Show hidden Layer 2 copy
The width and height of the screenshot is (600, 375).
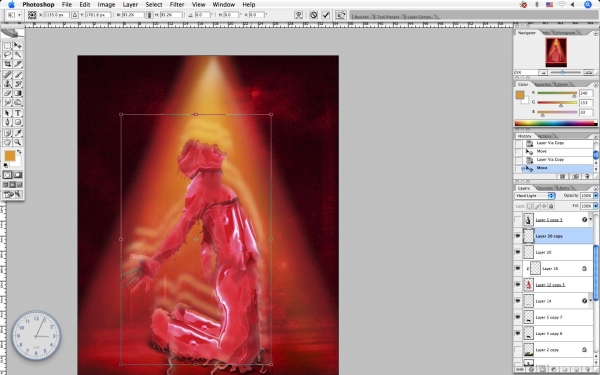[518, 350]
